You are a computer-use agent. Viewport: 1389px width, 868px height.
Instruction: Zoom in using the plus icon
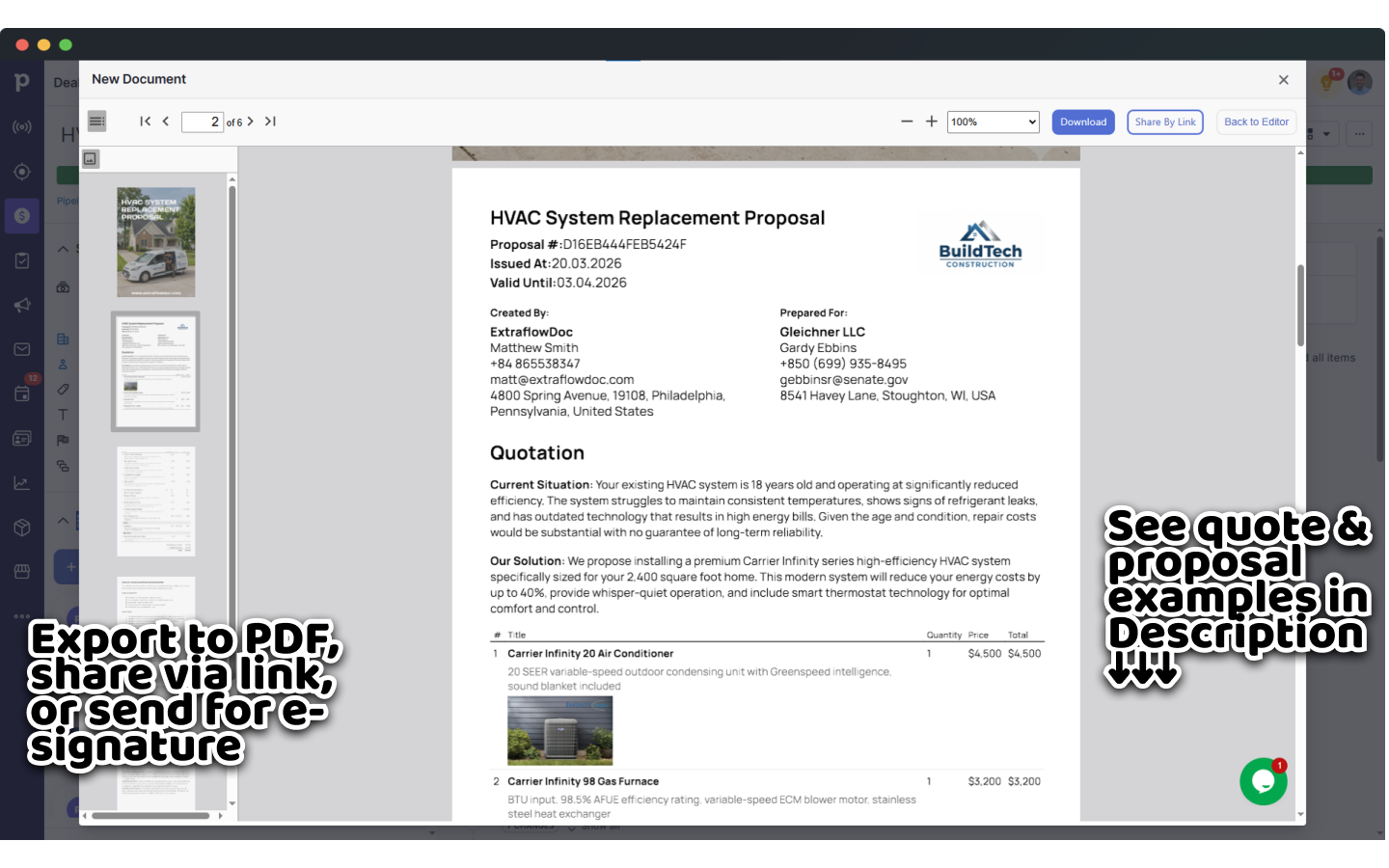[x=931, y=122]
